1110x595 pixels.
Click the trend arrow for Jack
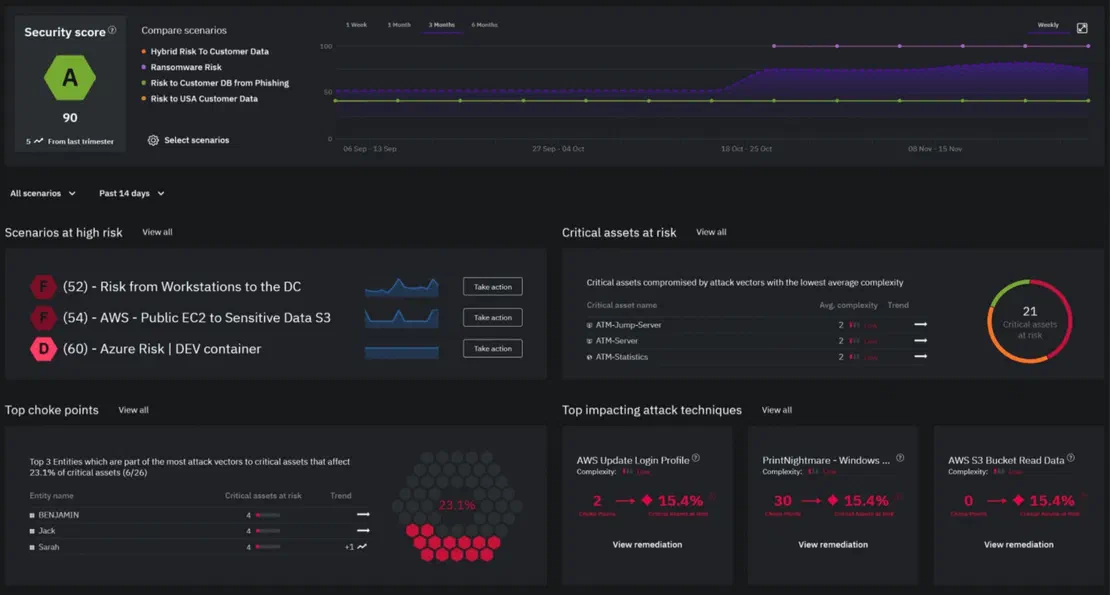(363, 531)
